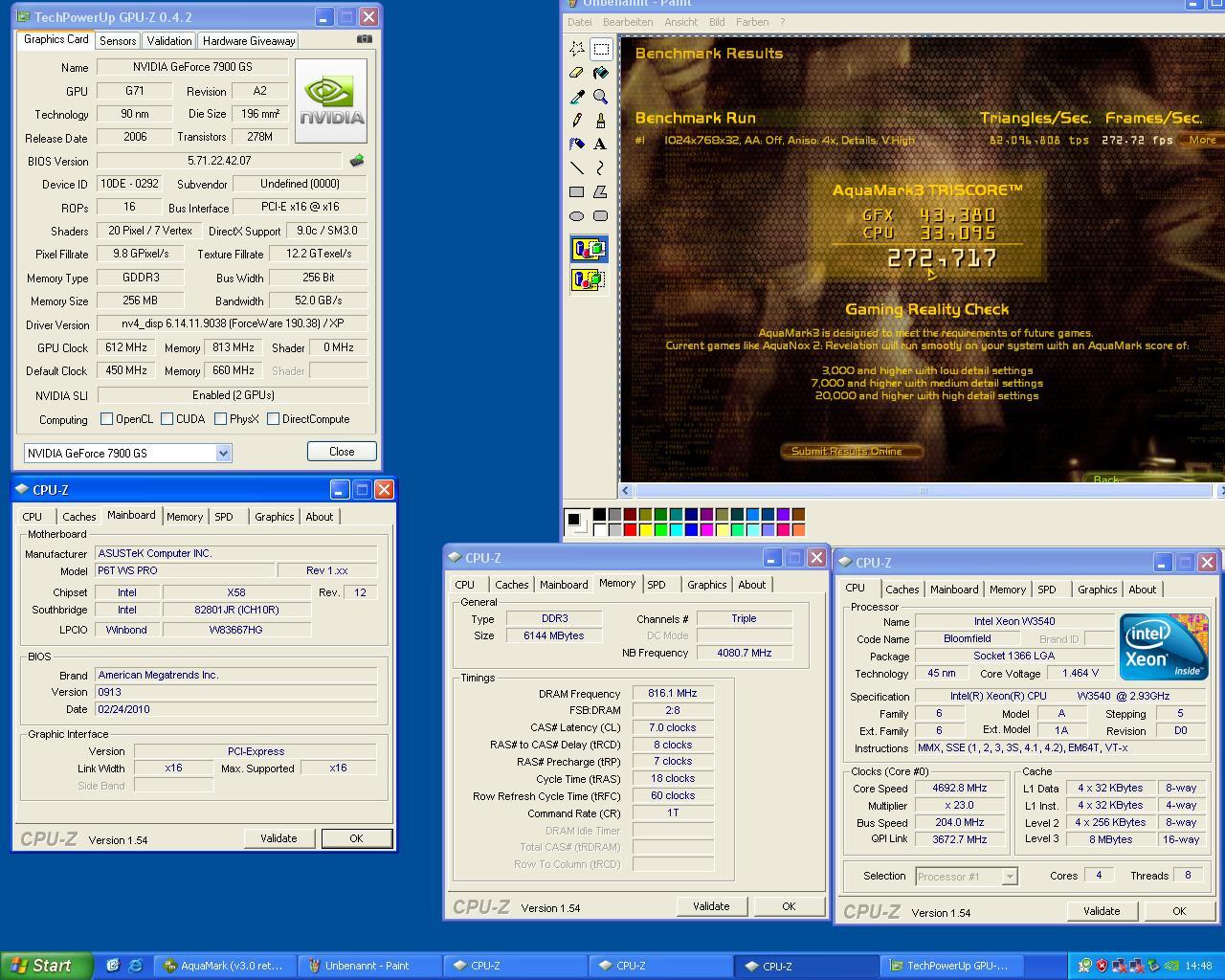The width and height of the screenshot is (1225, 980).
Task: Open the Validation tab in GPU-Z
Action: click(169, 40)
